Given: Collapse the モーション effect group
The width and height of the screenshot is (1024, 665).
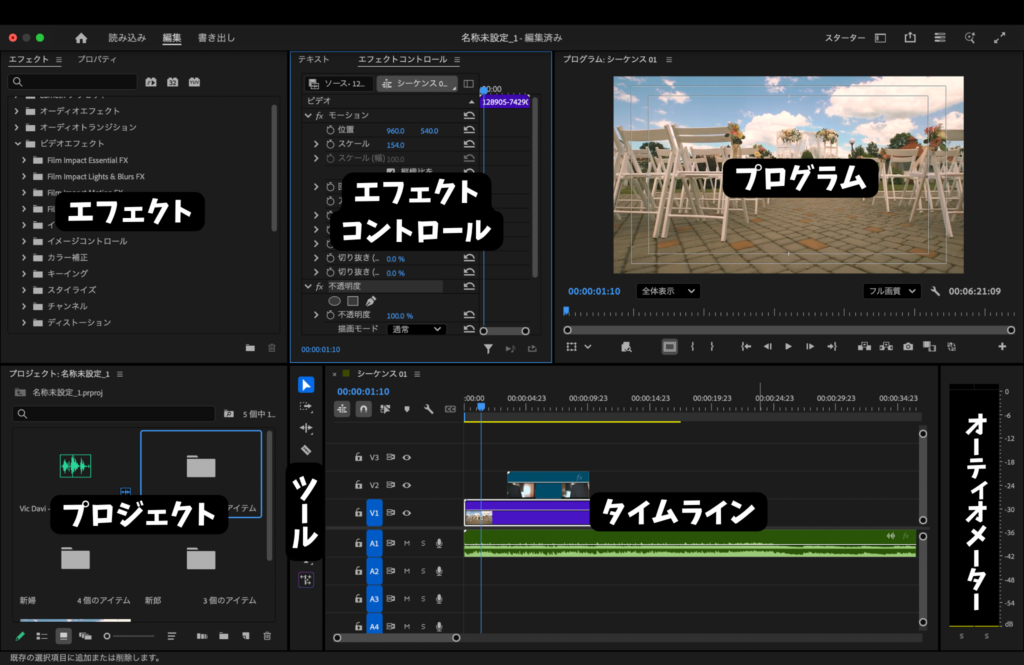Looking at the screenshot, I should tap(308, 116).
